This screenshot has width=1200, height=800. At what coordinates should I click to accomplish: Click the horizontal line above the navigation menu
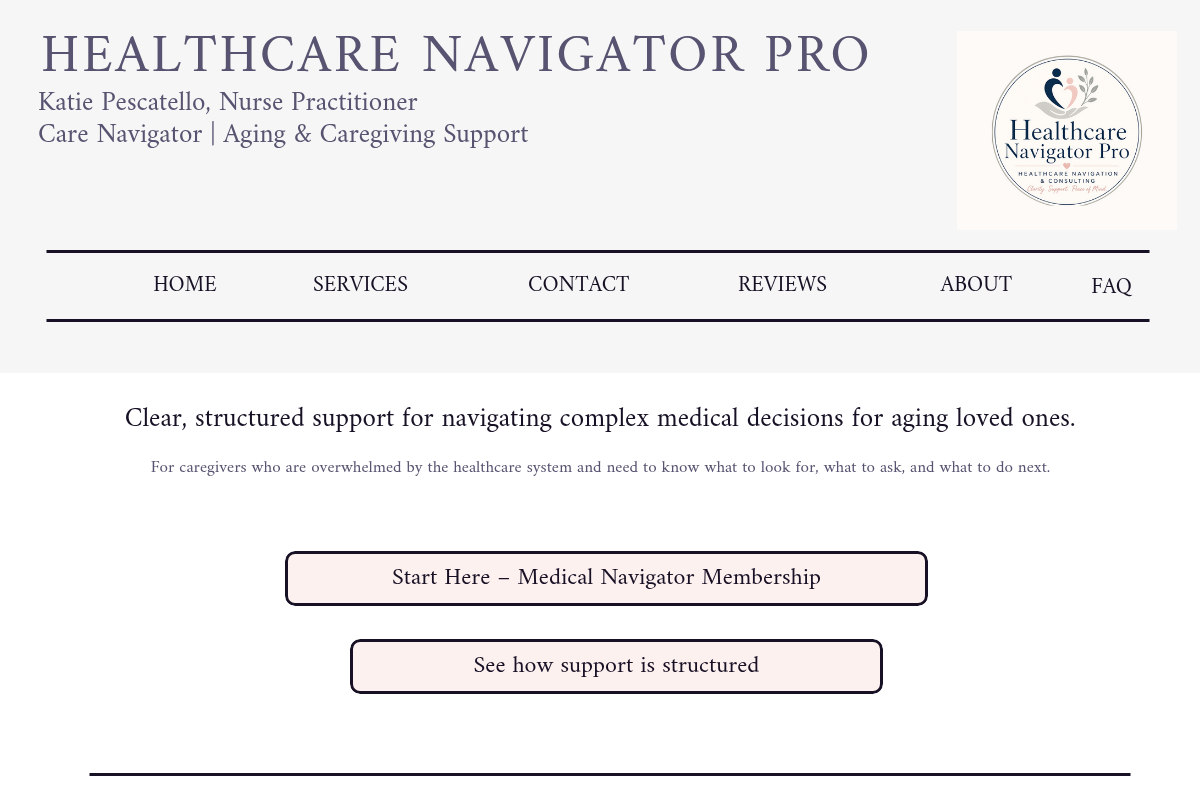point(598,252)
